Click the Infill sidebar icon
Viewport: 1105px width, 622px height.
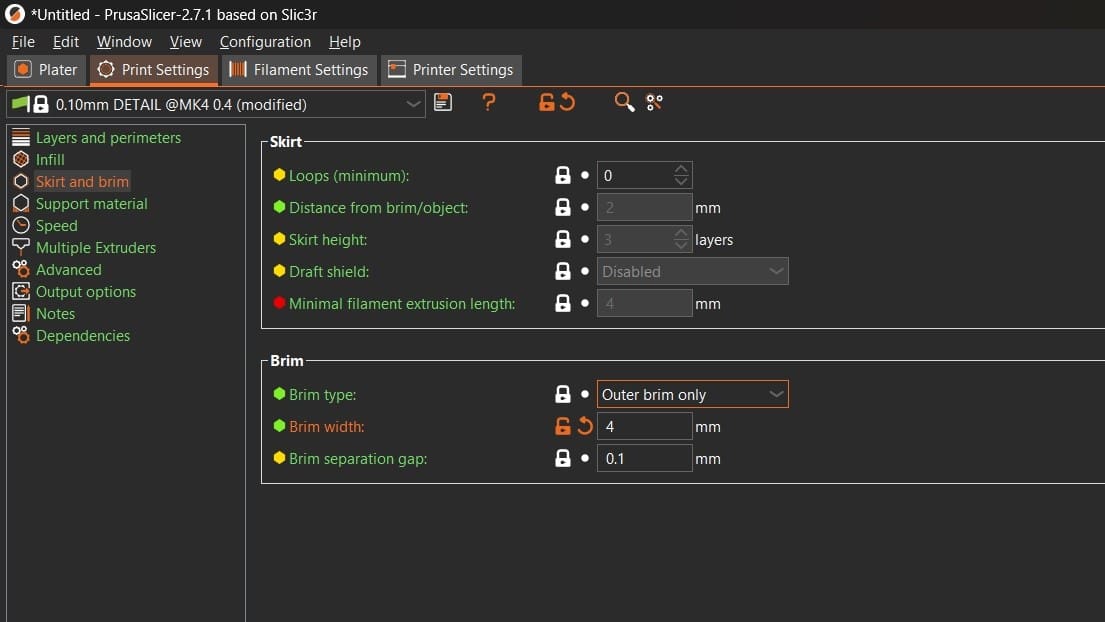pyautogui.click(x=21, y=159)
